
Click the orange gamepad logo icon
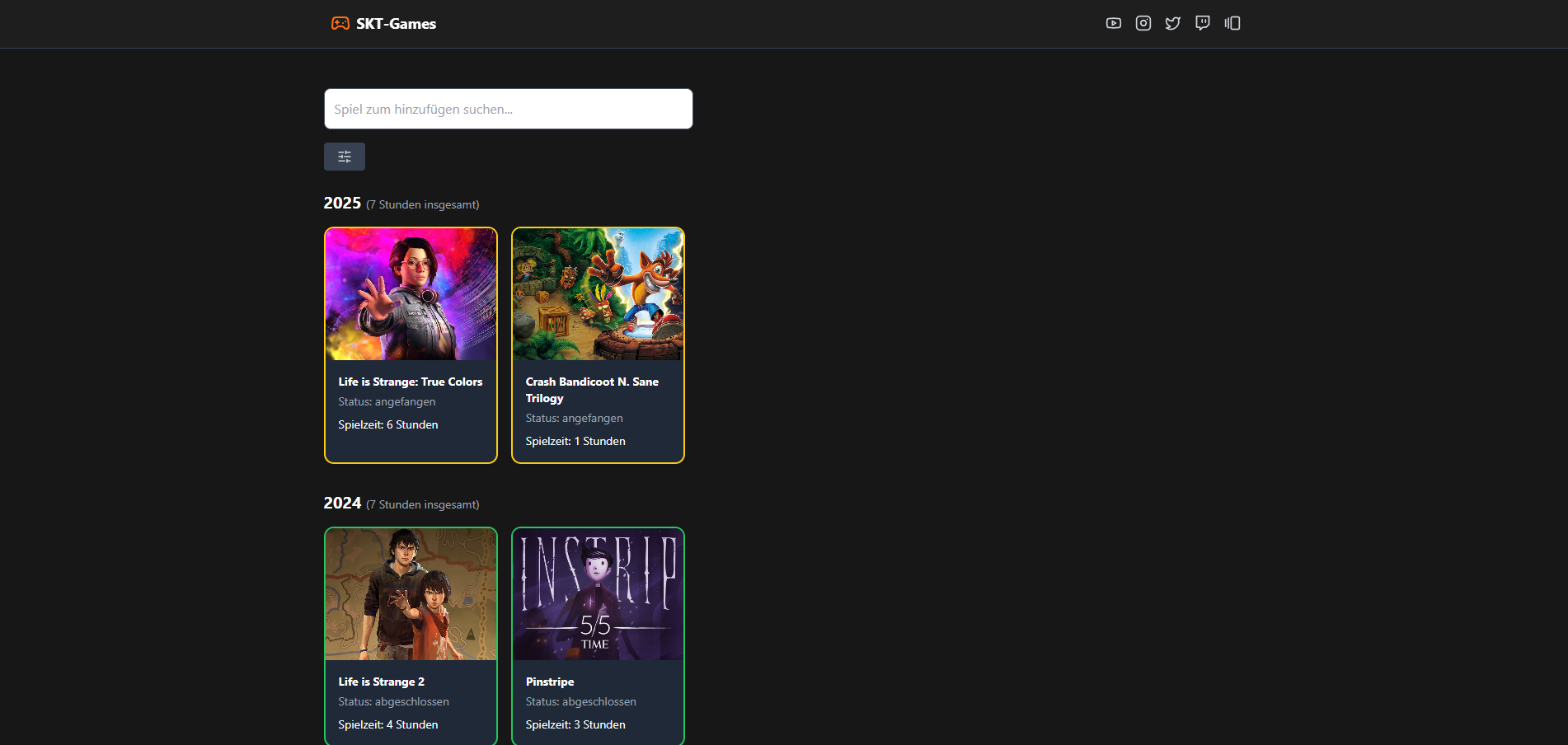click(340, 23)
